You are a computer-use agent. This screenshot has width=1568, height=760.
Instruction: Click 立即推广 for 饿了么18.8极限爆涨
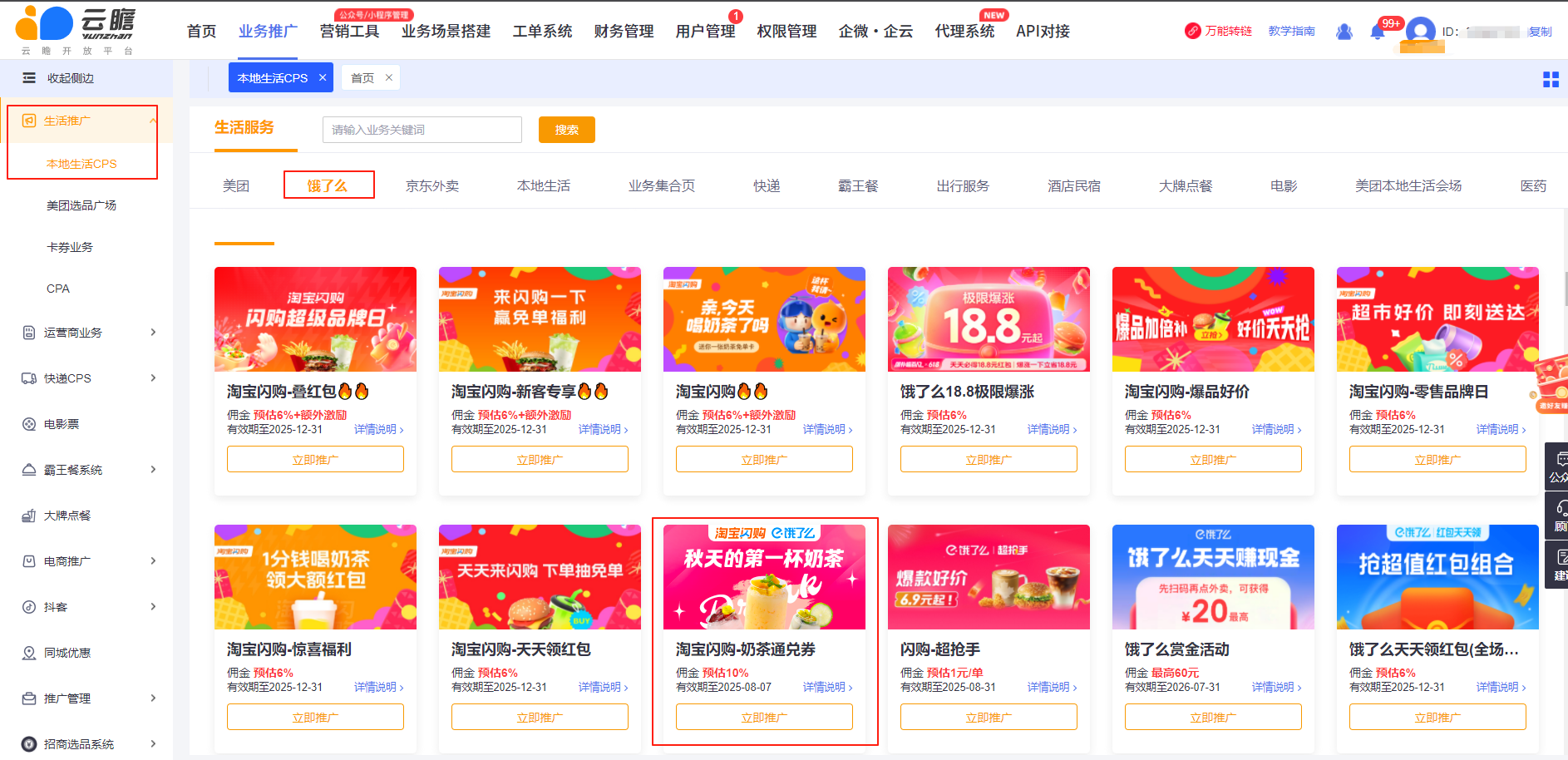(989, 459)
